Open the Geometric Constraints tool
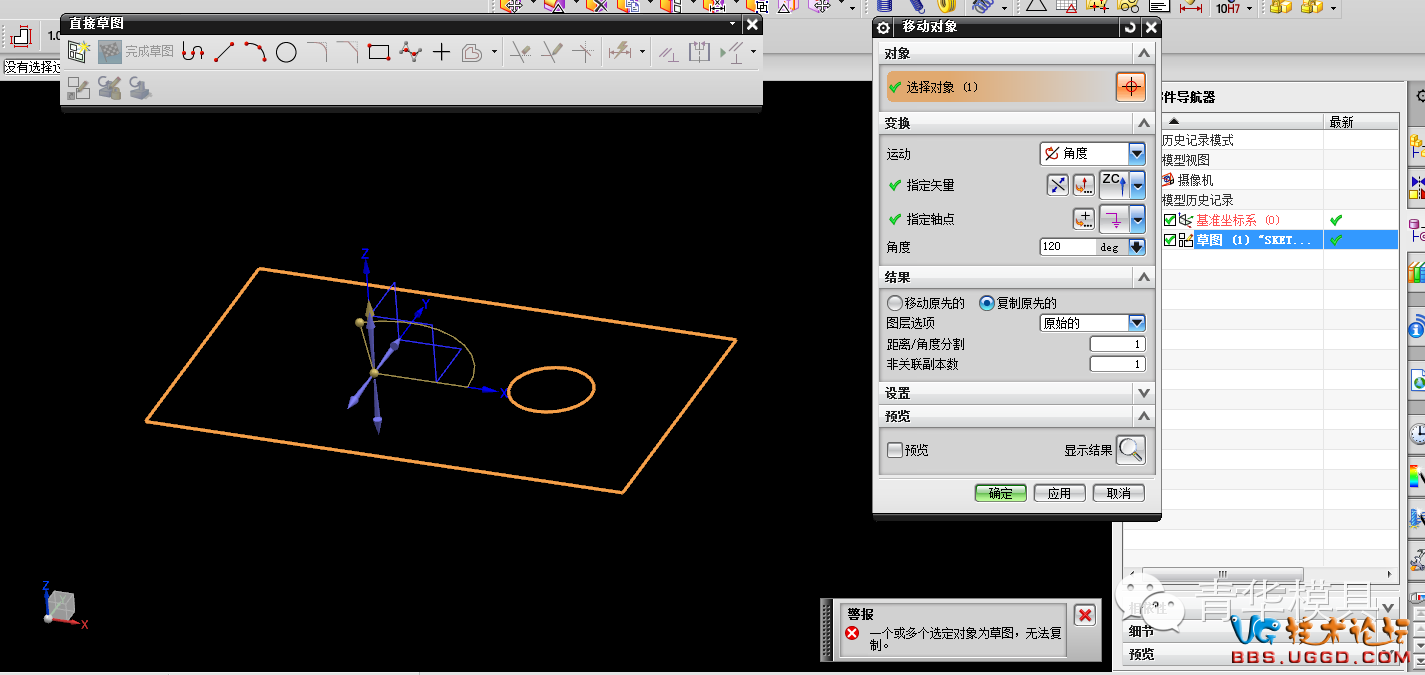Screen dimensions: 1425x675 pos(668,52)
